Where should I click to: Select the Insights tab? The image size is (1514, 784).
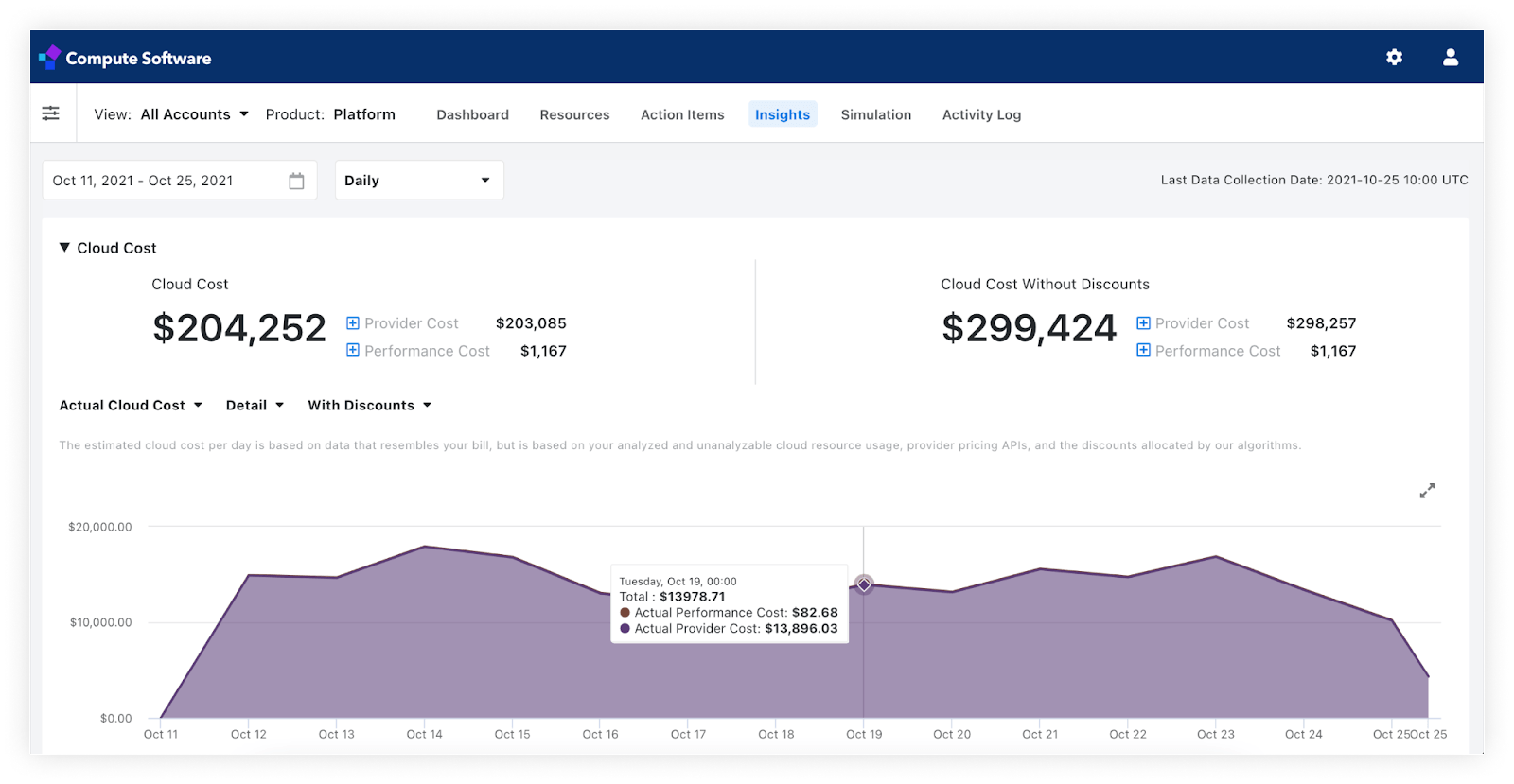point(783,114)
